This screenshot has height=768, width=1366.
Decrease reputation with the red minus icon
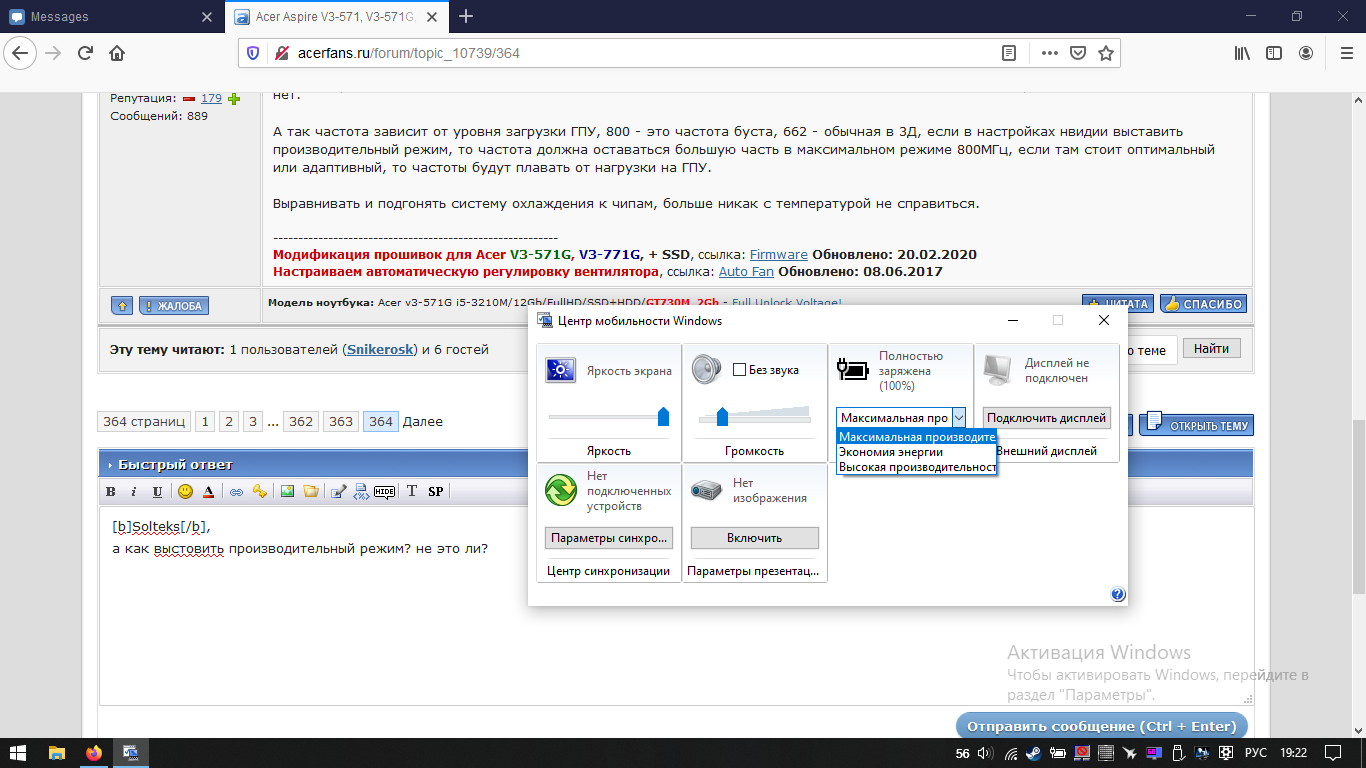[x=188, y=98]
